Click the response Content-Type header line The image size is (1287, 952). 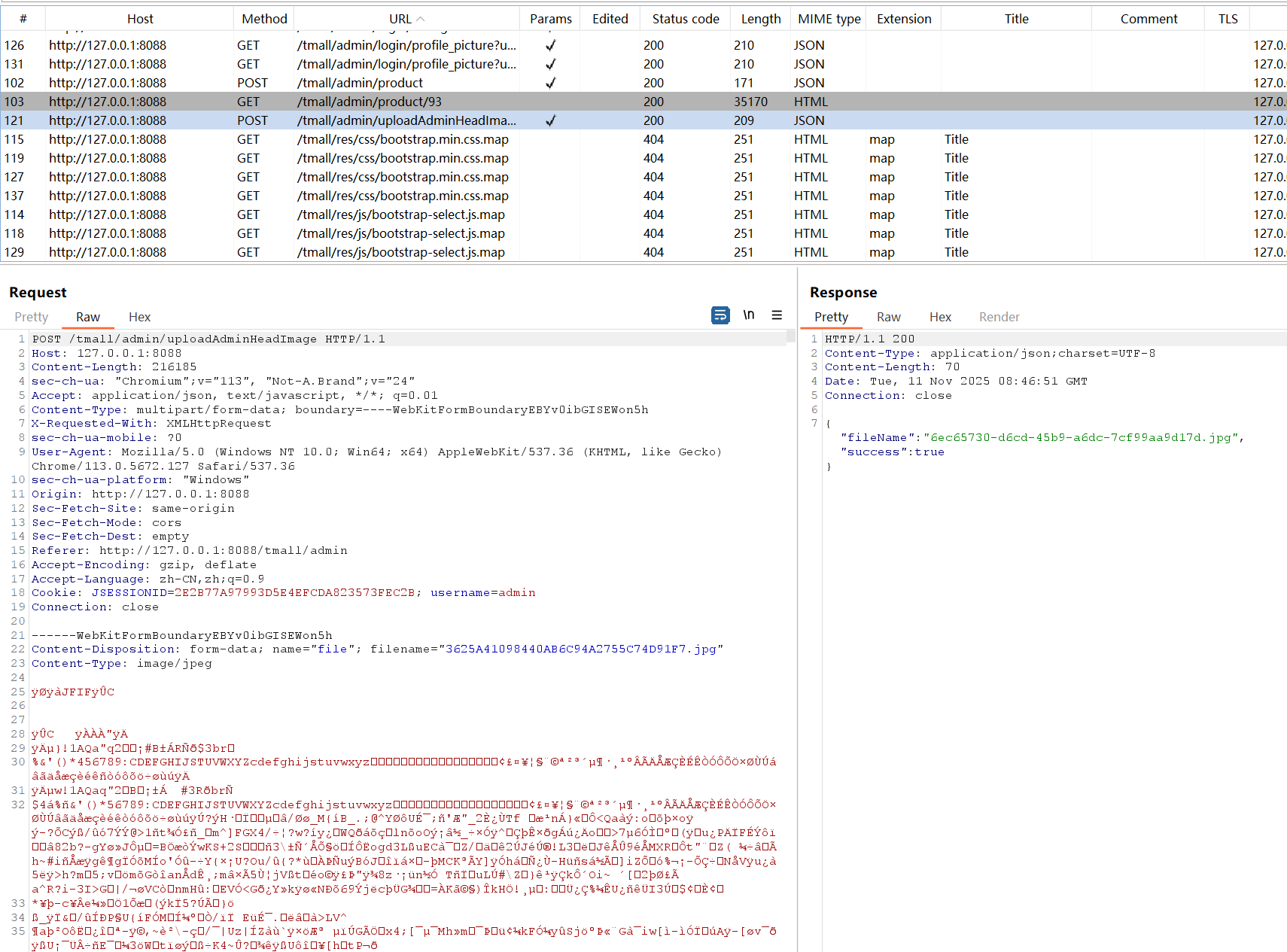tap(990, 353)
